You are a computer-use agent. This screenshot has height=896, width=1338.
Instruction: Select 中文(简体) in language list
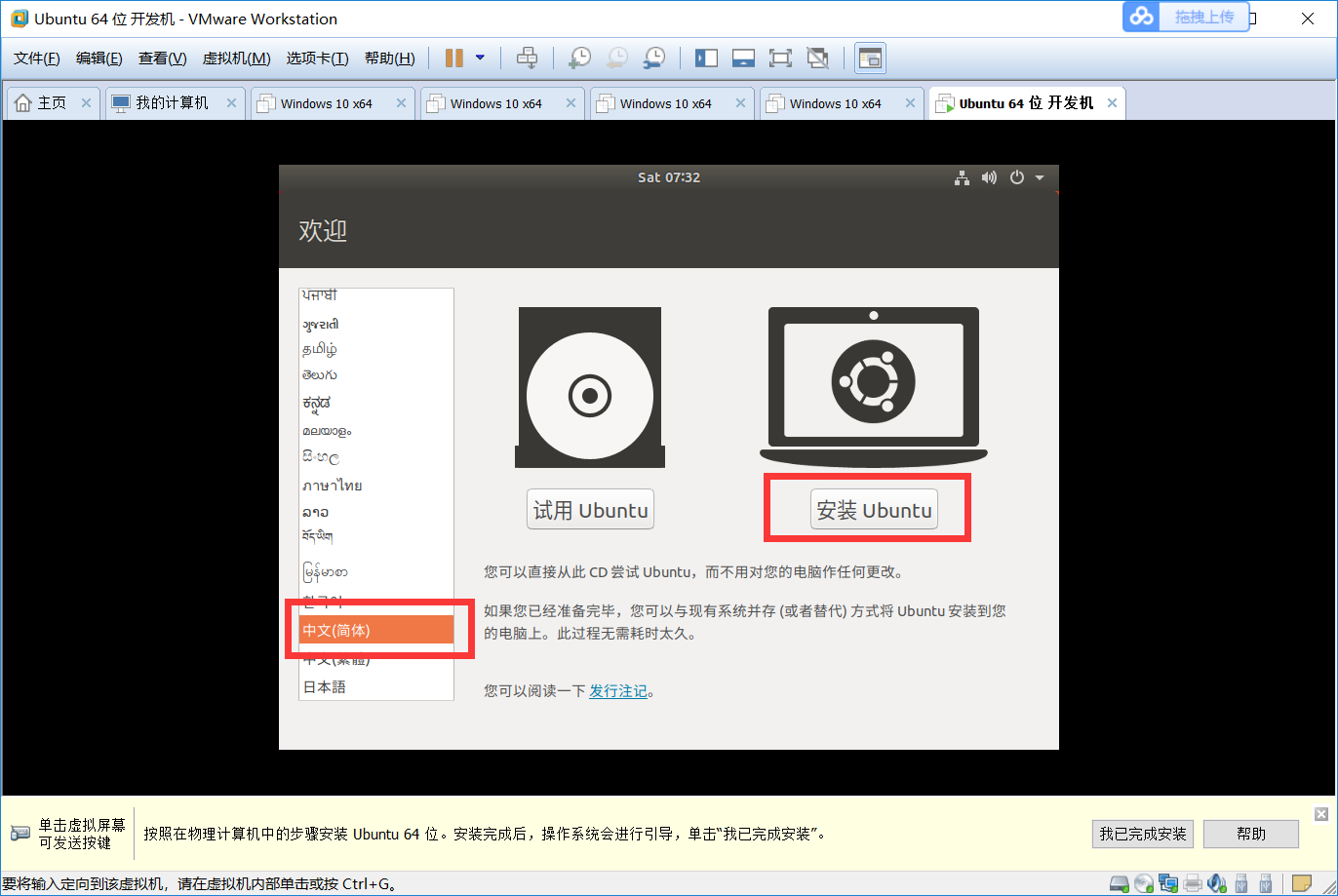point(376,631)
